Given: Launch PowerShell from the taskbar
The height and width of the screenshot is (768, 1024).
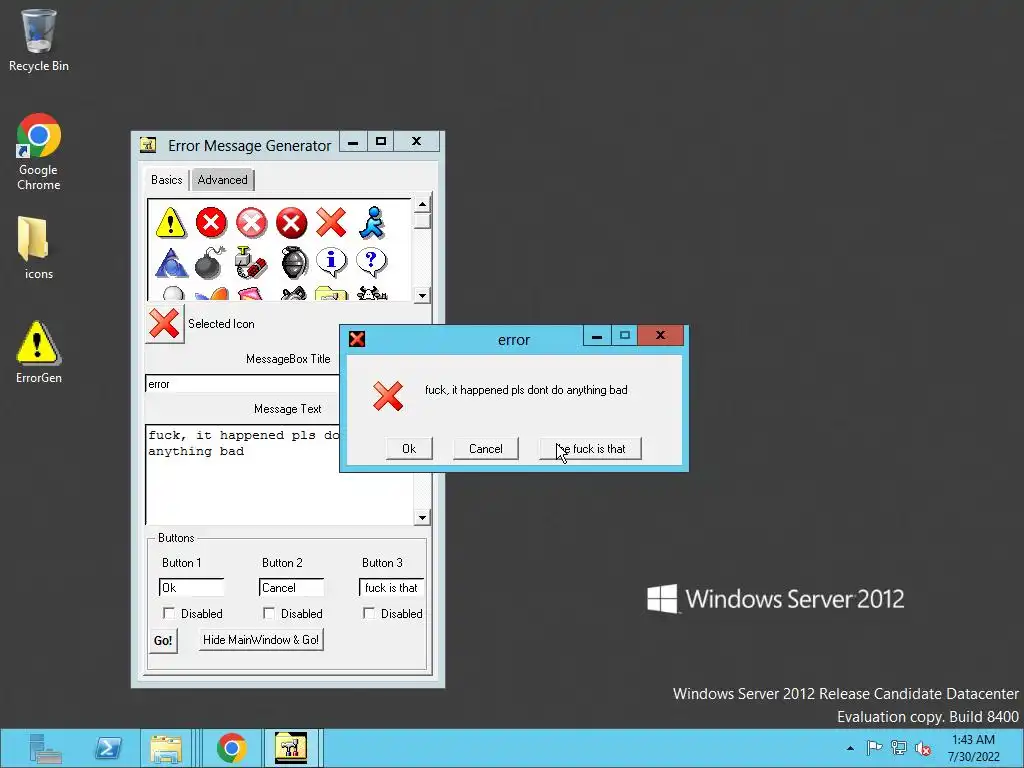Looking at the screenshot, I should (x=108, y=748).
